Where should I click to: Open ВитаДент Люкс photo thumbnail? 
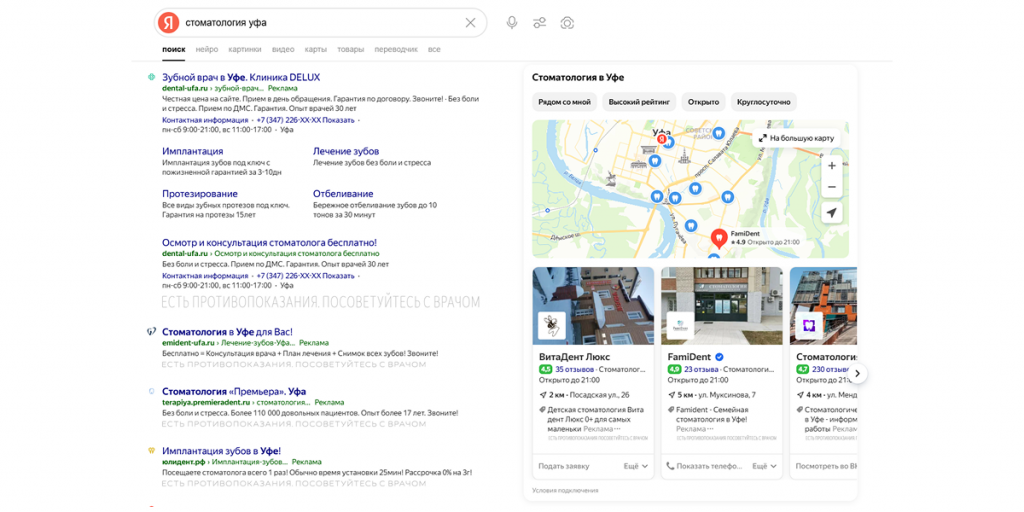[593, 306]
